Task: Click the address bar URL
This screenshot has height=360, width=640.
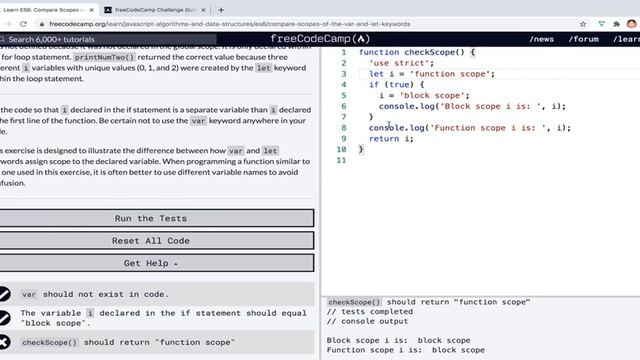Action: pyautogui.click(x=230, y=24)
